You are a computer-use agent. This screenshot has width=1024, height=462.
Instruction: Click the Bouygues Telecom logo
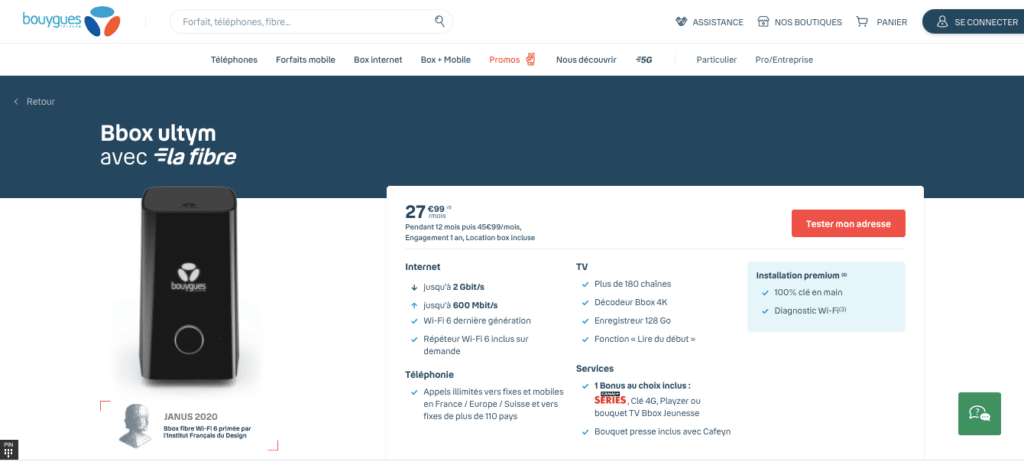[71, 20]
